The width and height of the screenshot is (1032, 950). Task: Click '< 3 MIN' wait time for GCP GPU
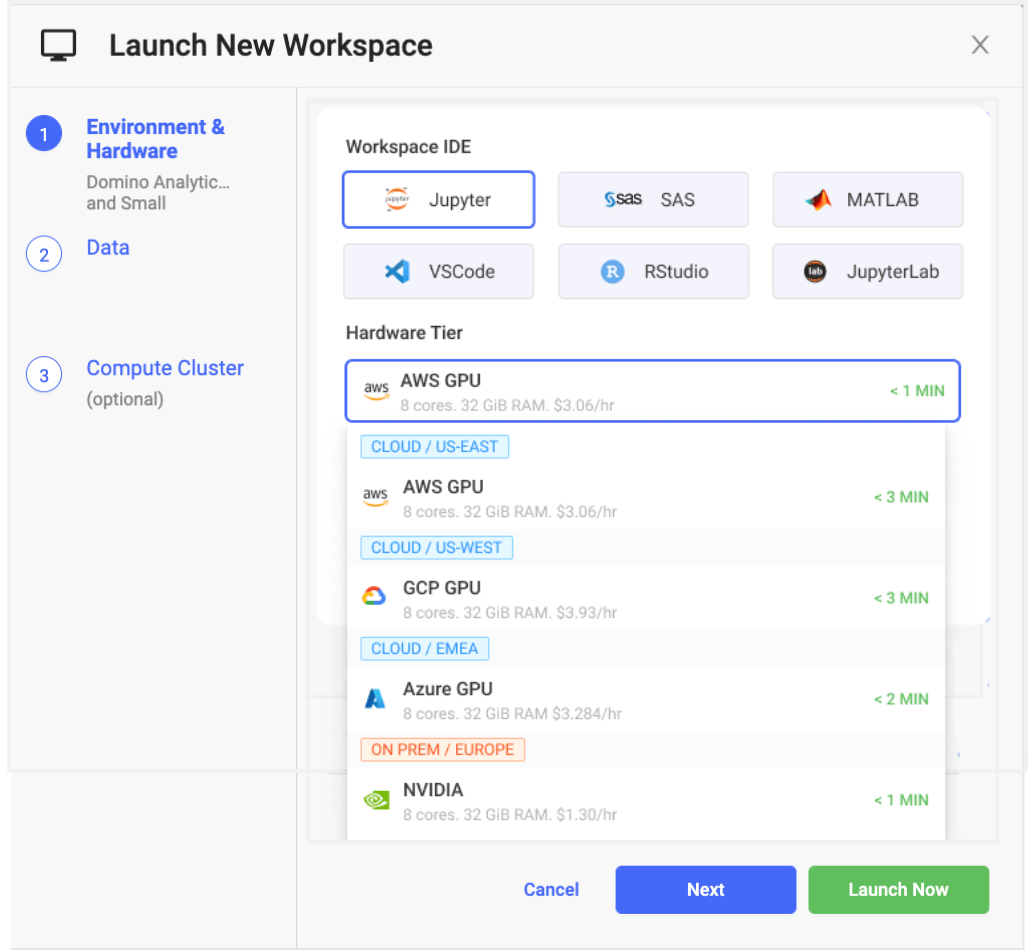[x=901, y=598]
